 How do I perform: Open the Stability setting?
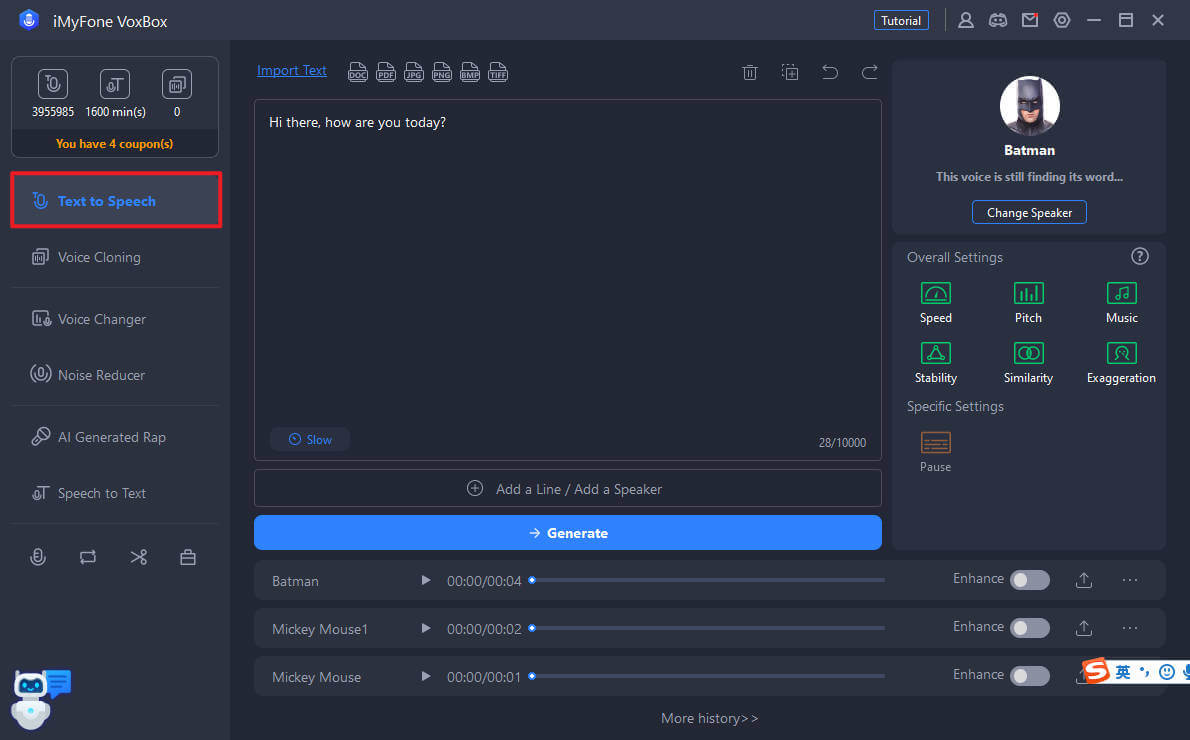click(935, 354)
